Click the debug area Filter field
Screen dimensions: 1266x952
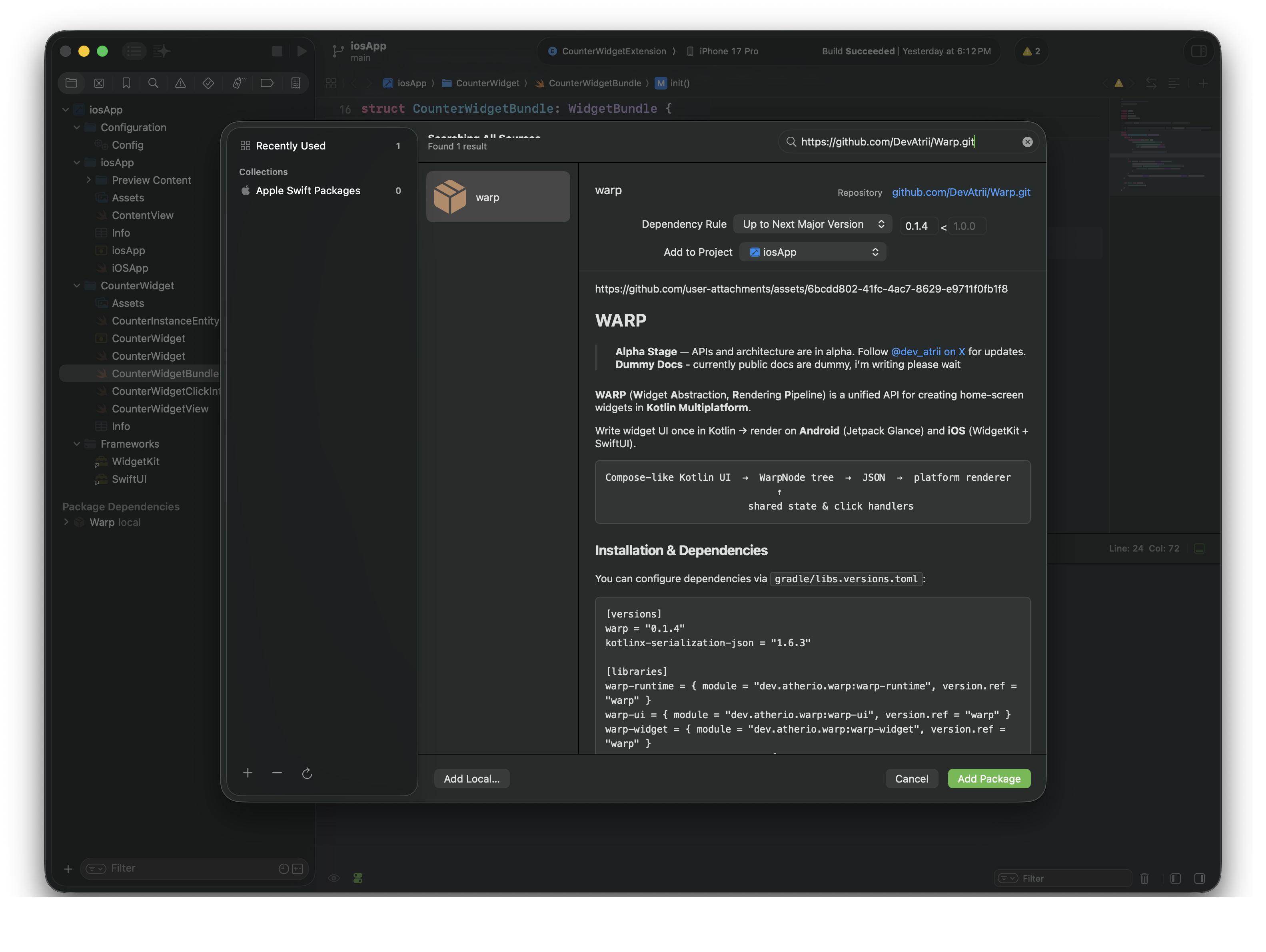point(1063,878)
